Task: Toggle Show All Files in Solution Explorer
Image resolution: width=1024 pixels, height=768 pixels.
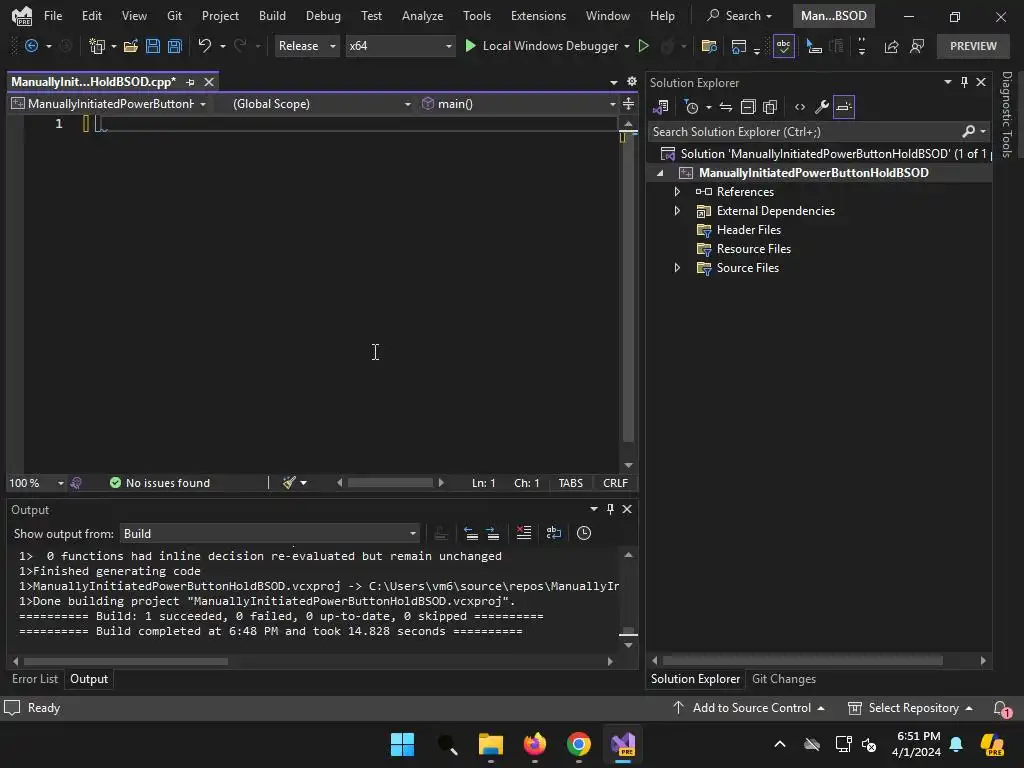Action: point(771,107)
